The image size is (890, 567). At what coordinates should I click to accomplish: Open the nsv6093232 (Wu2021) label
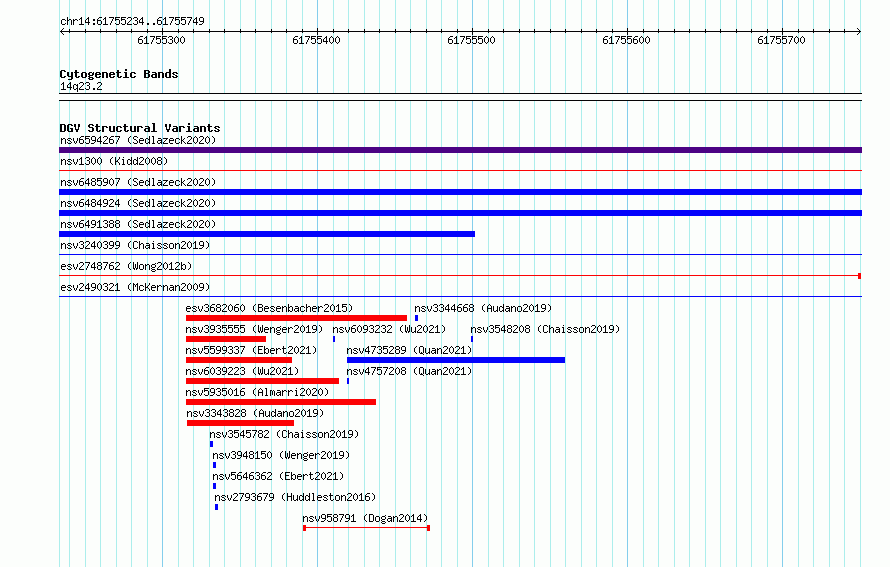coord(389,329)
